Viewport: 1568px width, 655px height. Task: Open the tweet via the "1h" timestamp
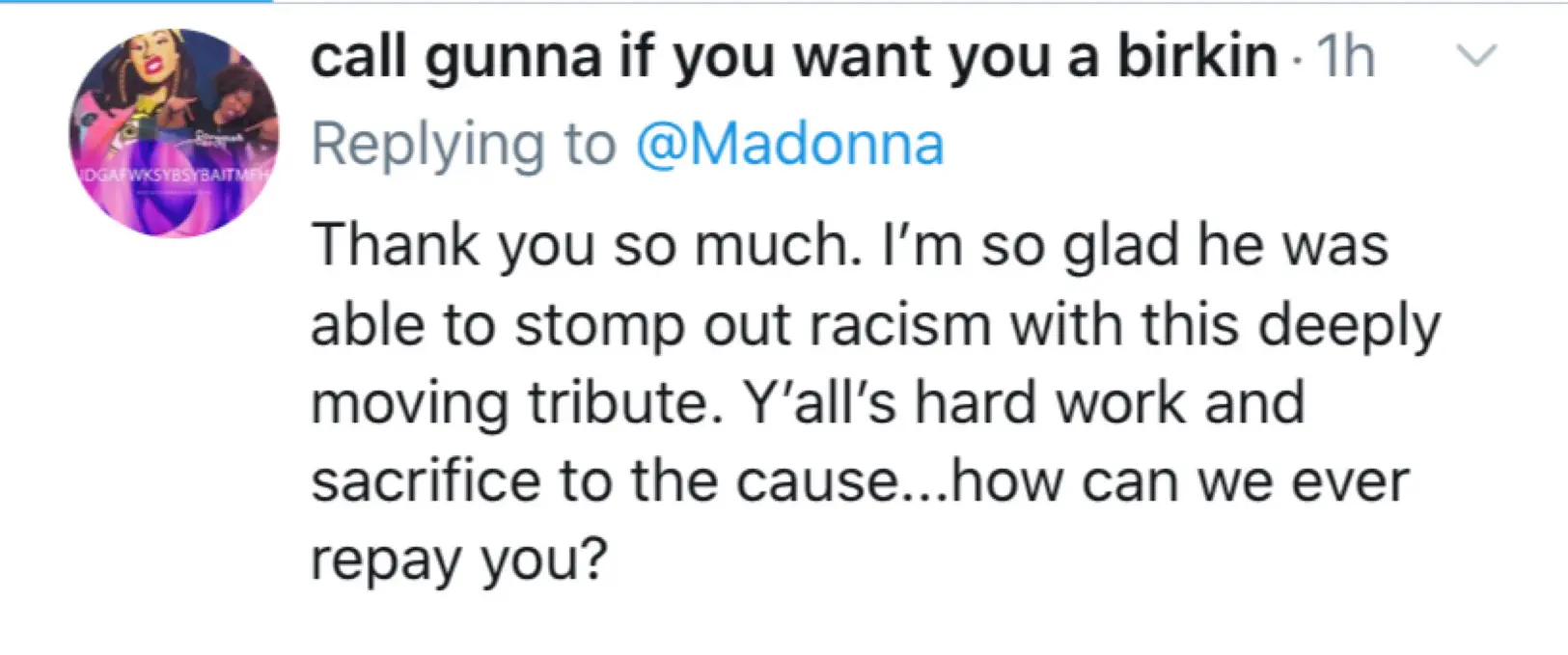tap(1344, 57)
